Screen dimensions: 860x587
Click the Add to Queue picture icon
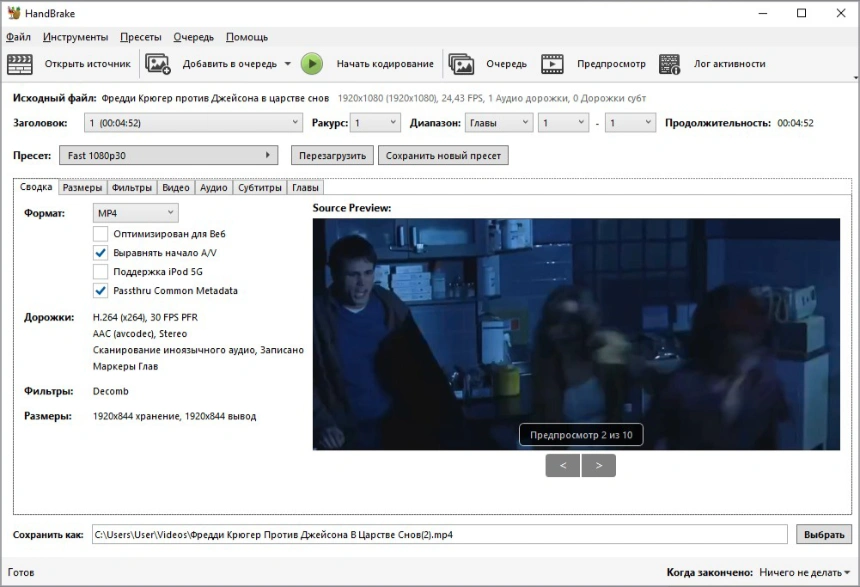[158, 64]
